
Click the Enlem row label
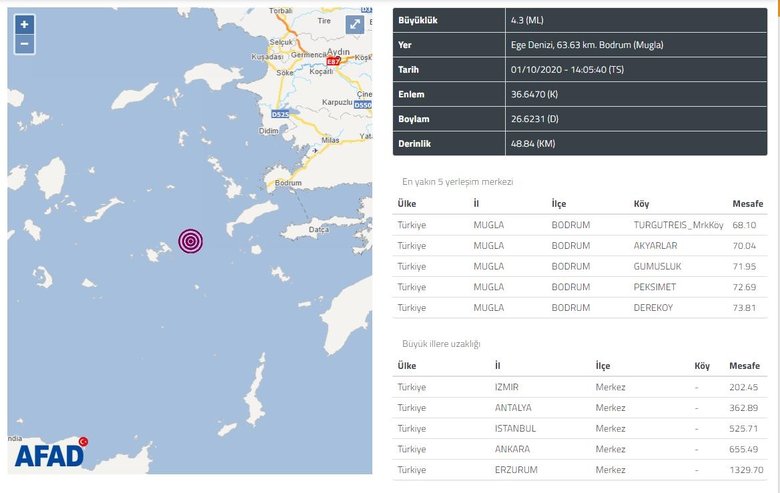(411, 94)
